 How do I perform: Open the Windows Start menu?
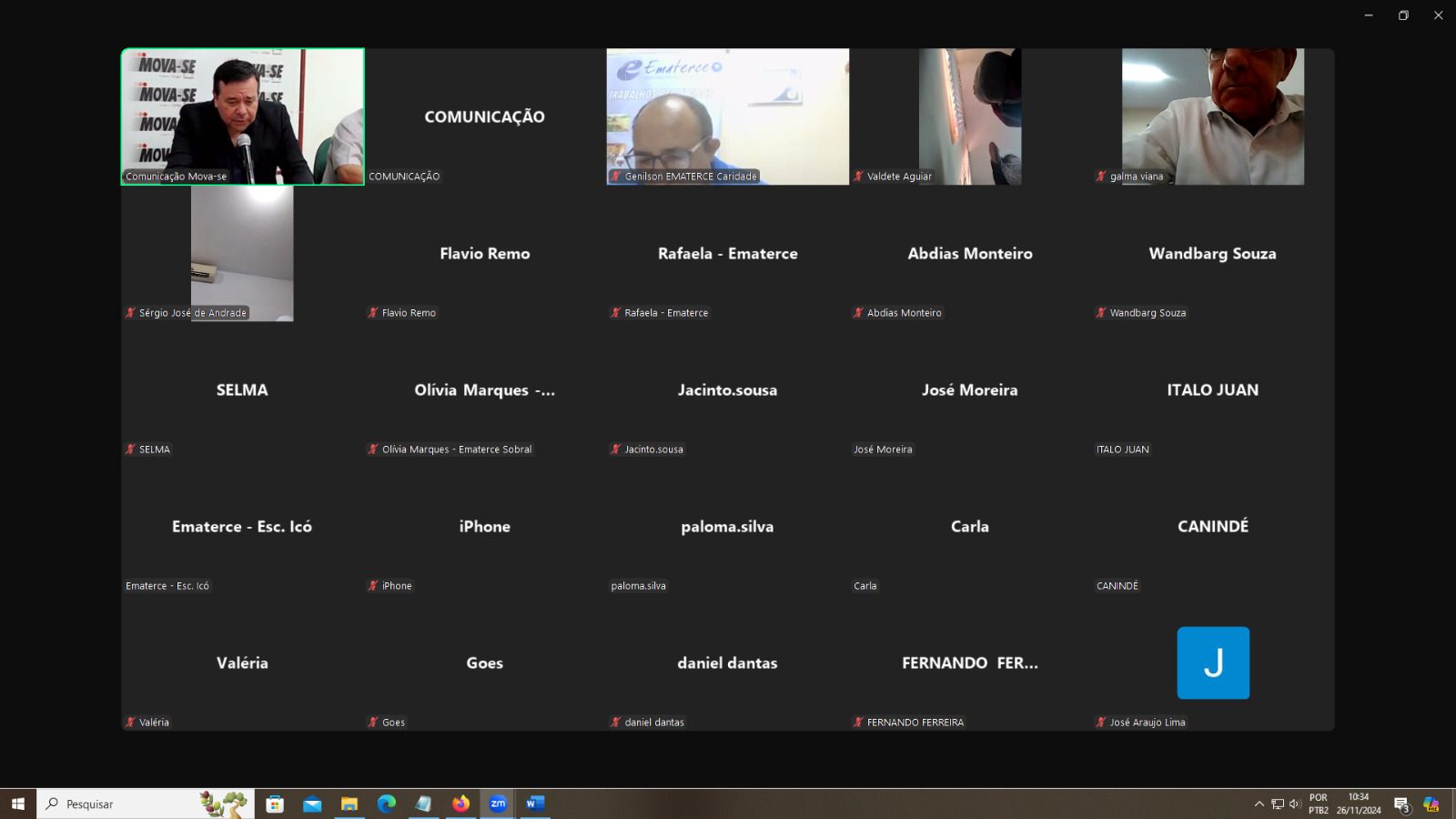coord(18,804)
